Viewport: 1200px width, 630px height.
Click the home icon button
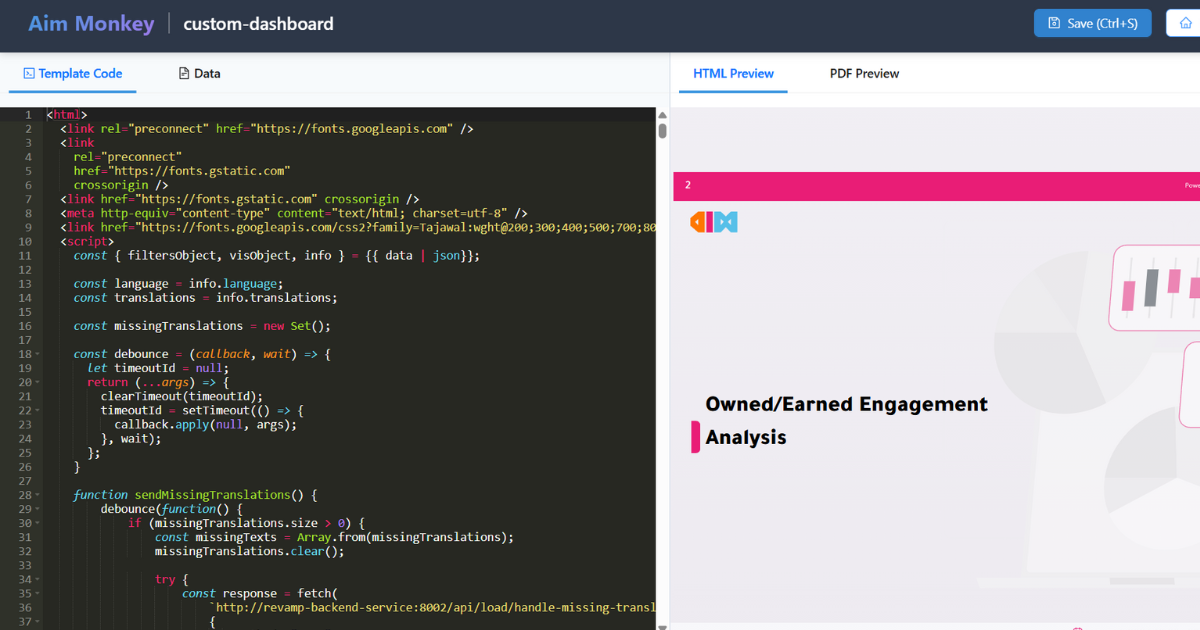coord(1185,23)
